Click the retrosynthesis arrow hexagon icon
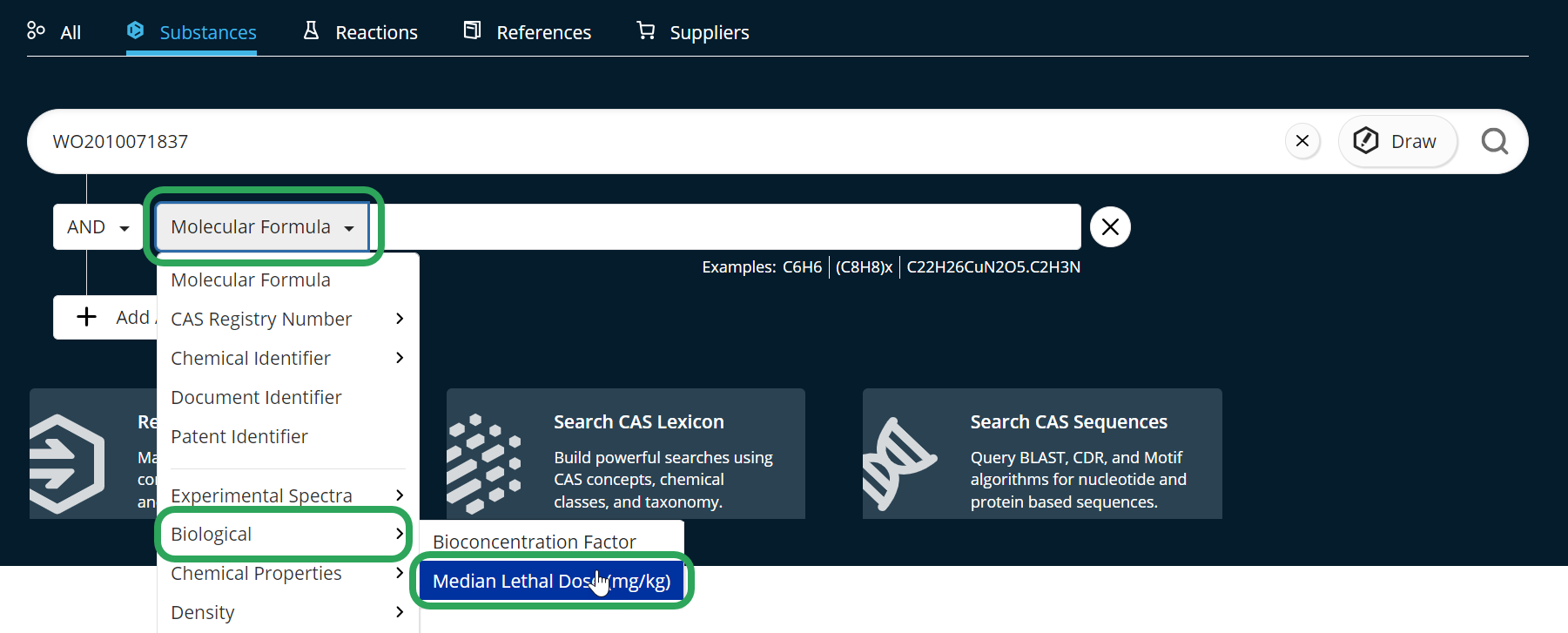This screenshot has height=633, width=1568. point(67,464)
